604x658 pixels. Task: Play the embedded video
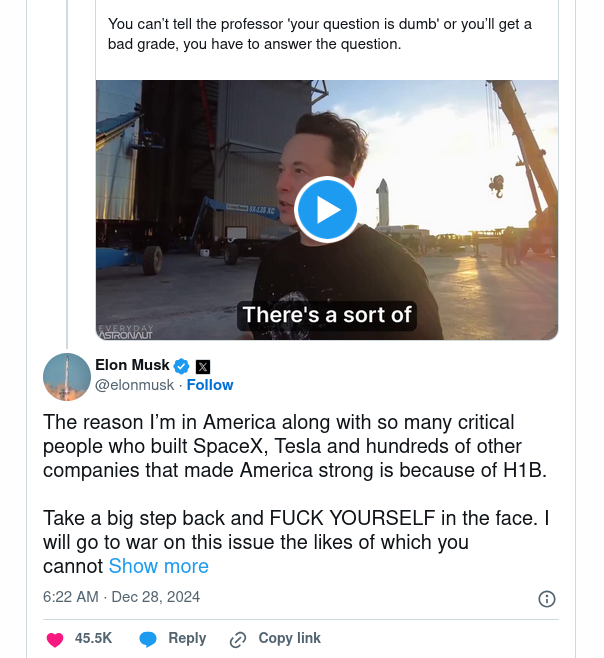(326, 209)
